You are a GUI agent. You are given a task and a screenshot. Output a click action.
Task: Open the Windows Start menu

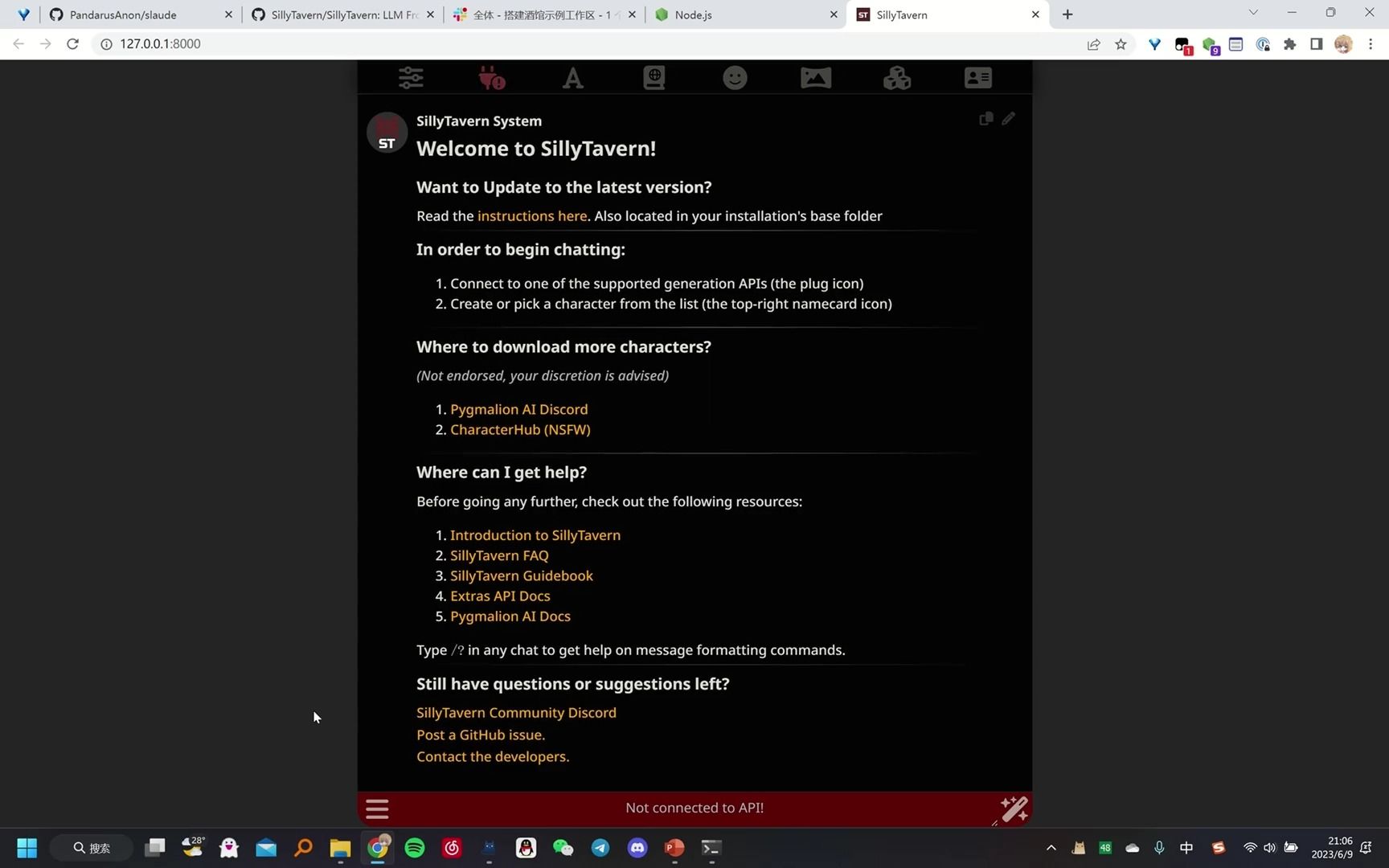pyautogui.click(x=27, y=848)
